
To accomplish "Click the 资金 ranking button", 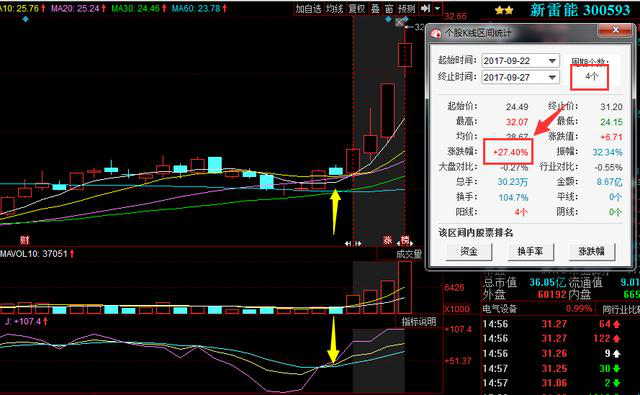I will point(469,251).
